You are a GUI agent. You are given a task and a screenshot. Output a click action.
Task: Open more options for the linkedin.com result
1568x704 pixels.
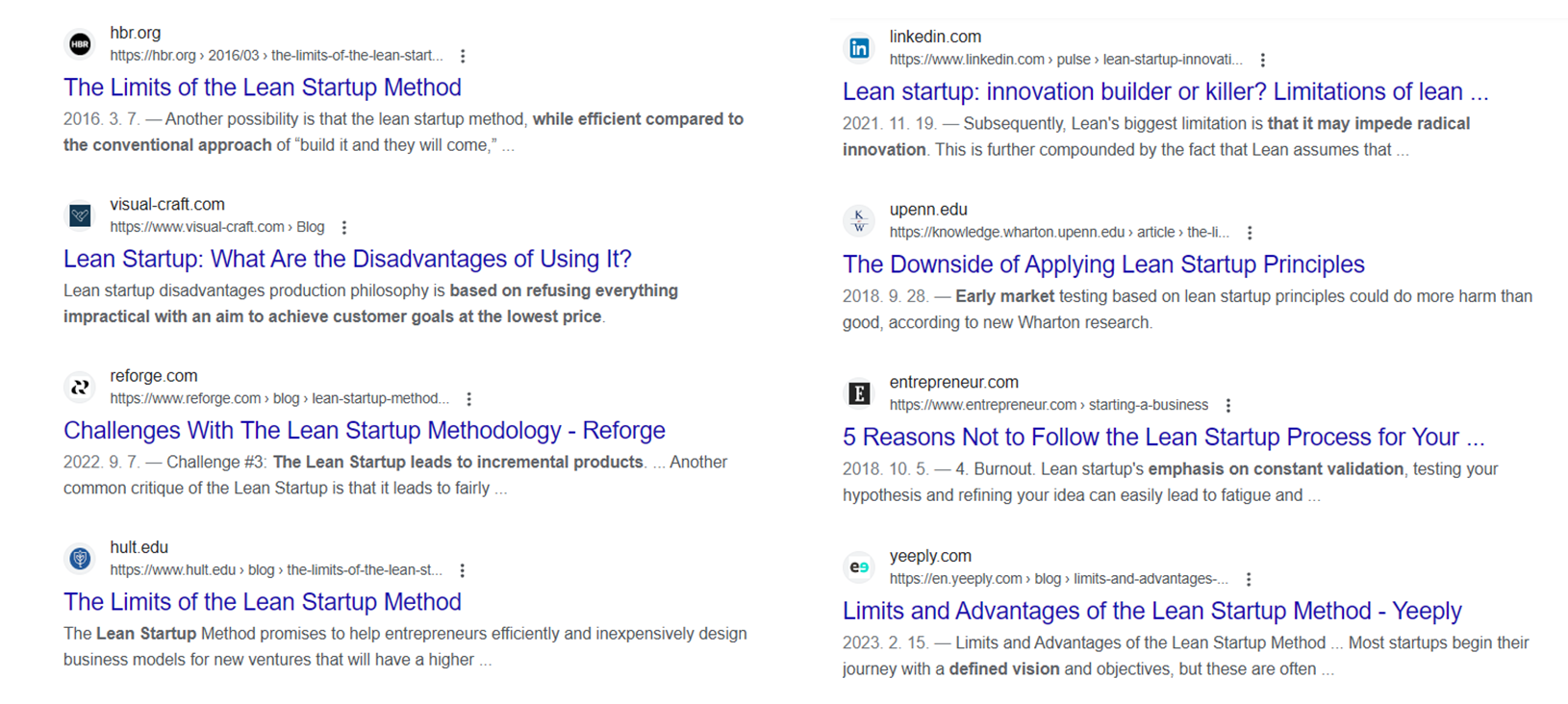click(x=1262, y=60)
